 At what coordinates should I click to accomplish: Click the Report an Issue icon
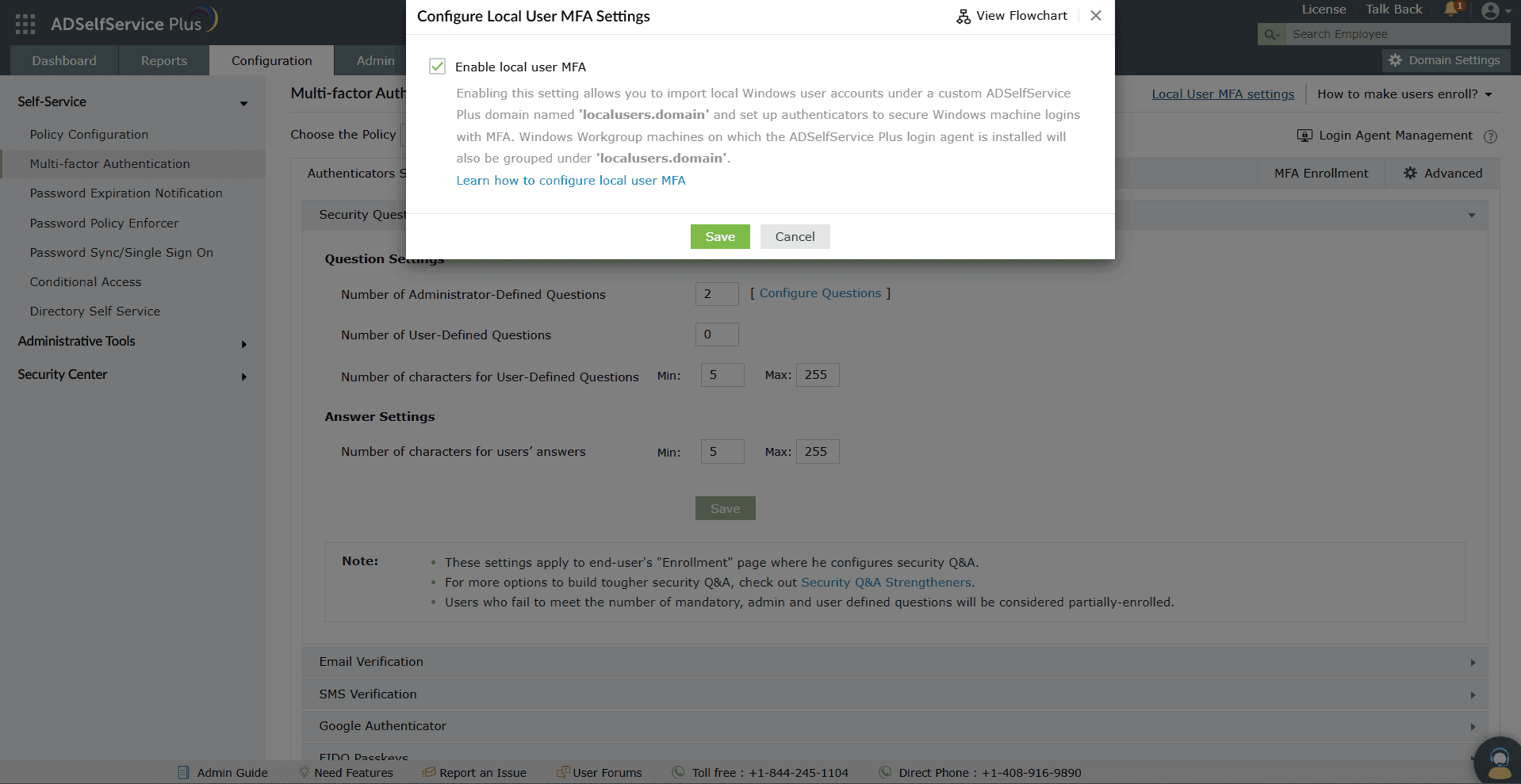(x=429, y=771)
